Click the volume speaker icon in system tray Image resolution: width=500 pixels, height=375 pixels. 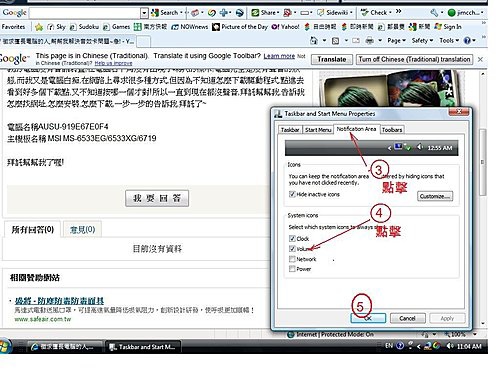pos(449,346)
